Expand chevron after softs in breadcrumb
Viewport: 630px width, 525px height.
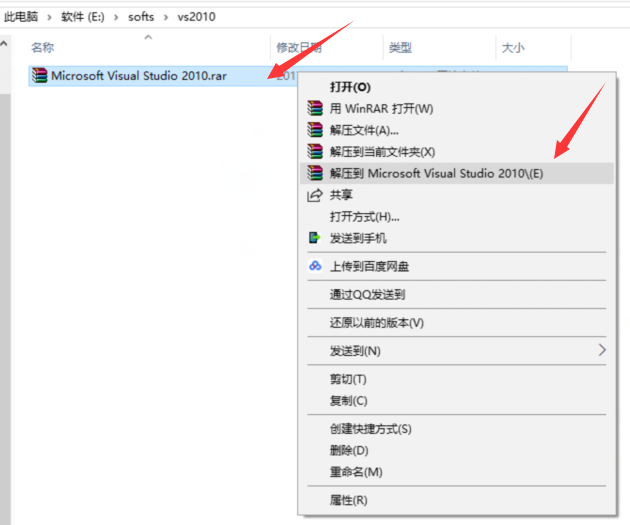(x=166, y=17)
